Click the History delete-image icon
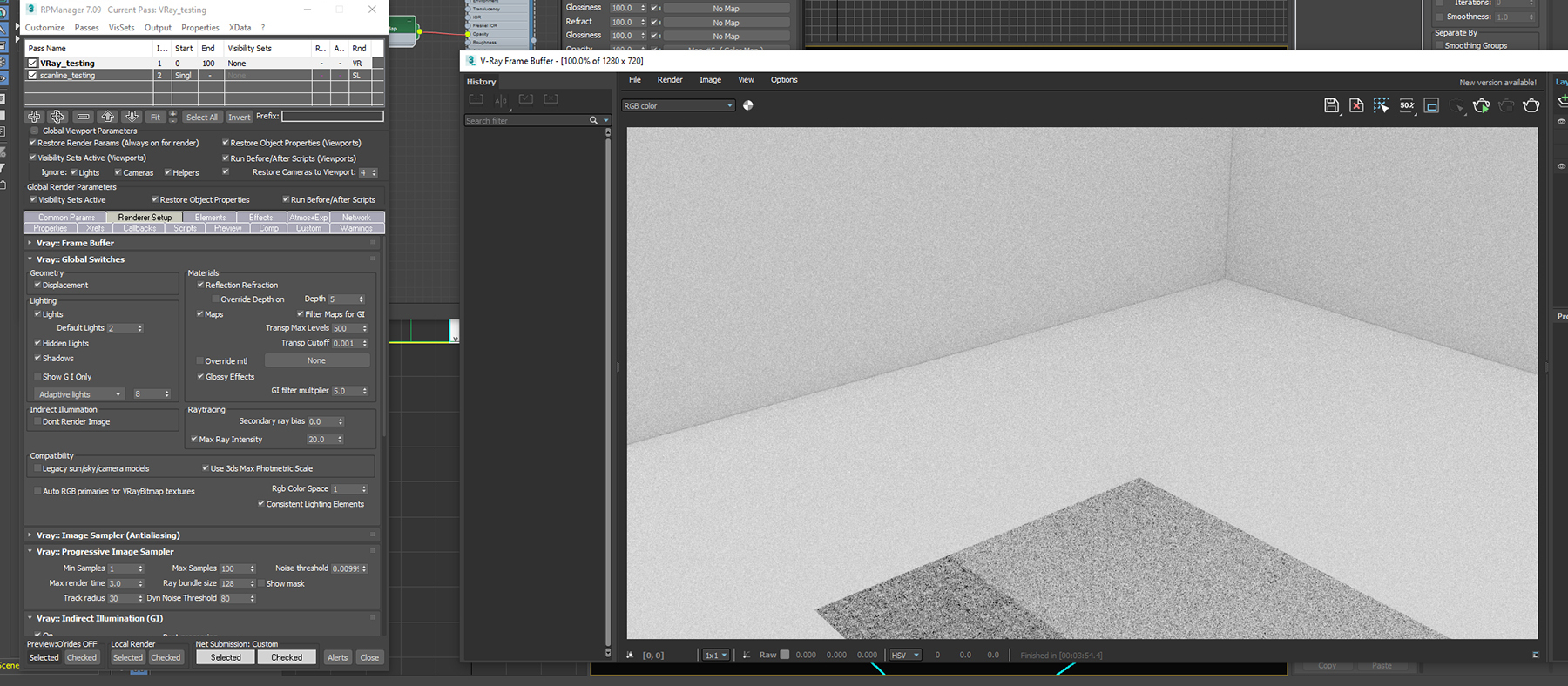 [551, 99]
